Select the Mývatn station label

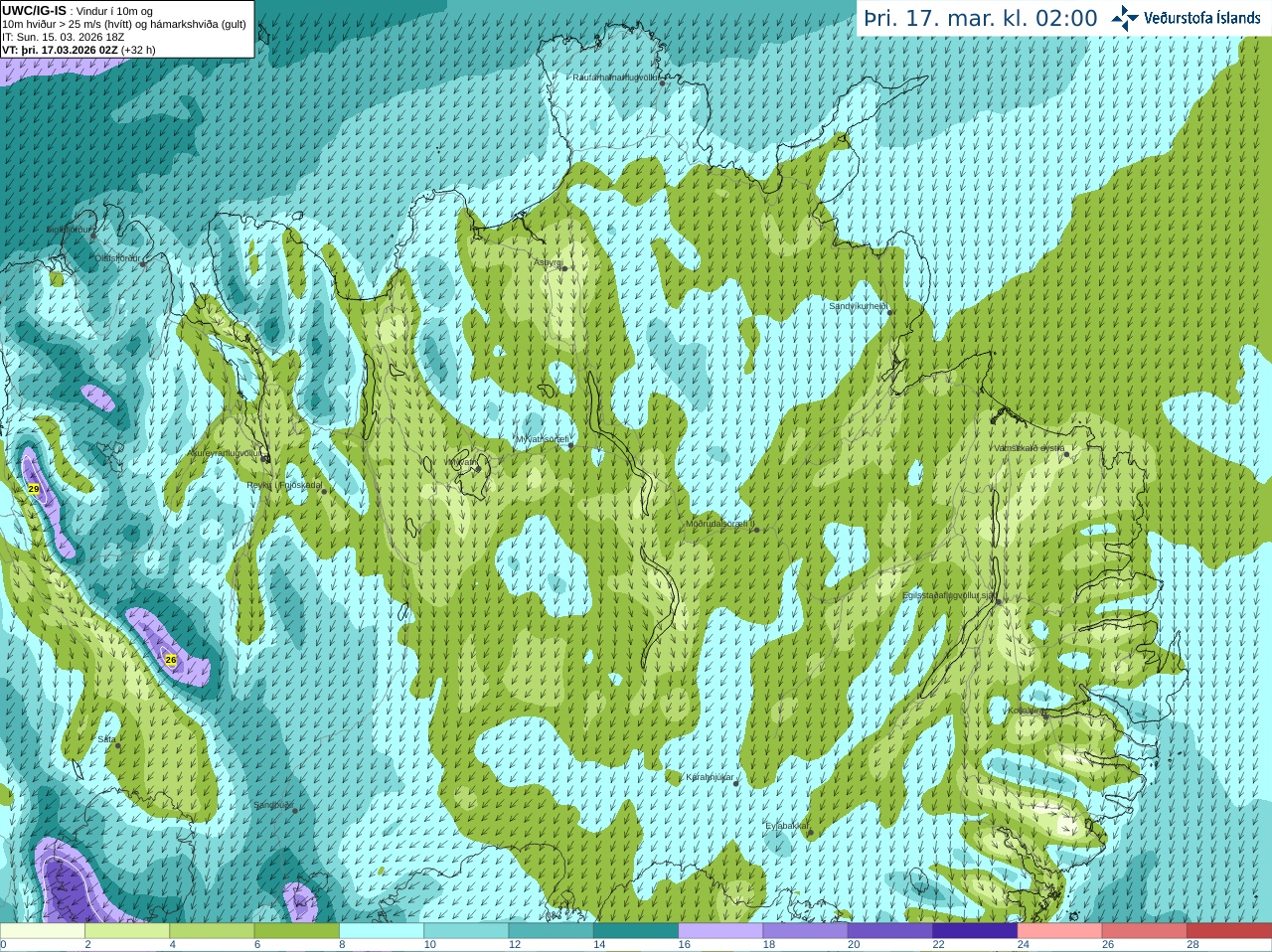[461, 462]
